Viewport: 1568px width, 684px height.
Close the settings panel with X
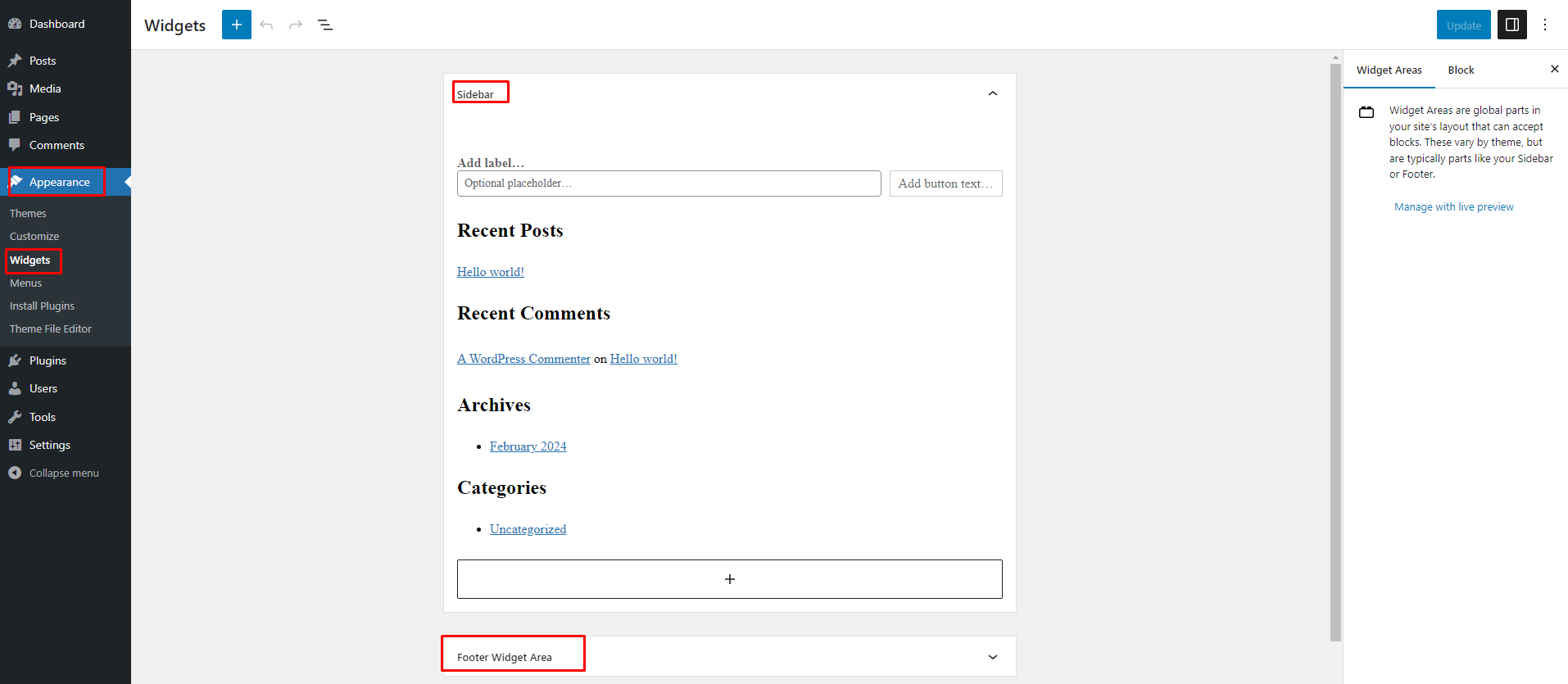pos(1554,70)
